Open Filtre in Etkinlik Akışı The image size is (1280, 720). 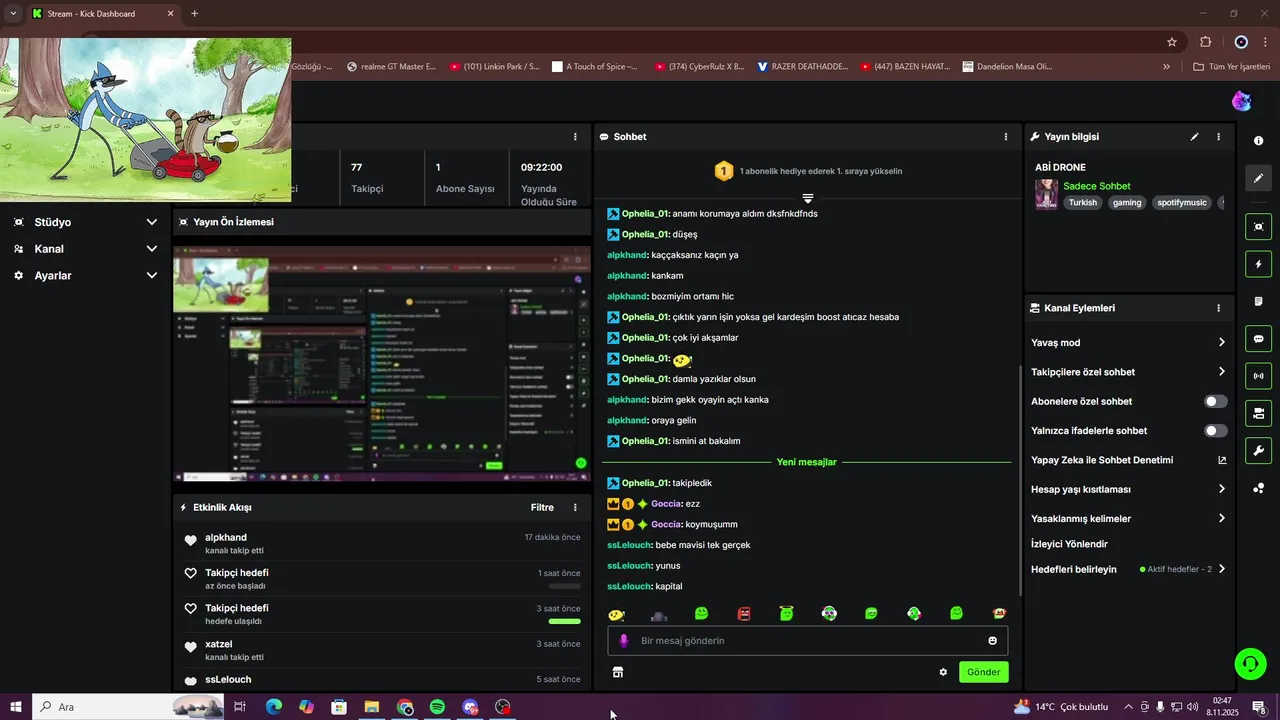tap(542, 508)
